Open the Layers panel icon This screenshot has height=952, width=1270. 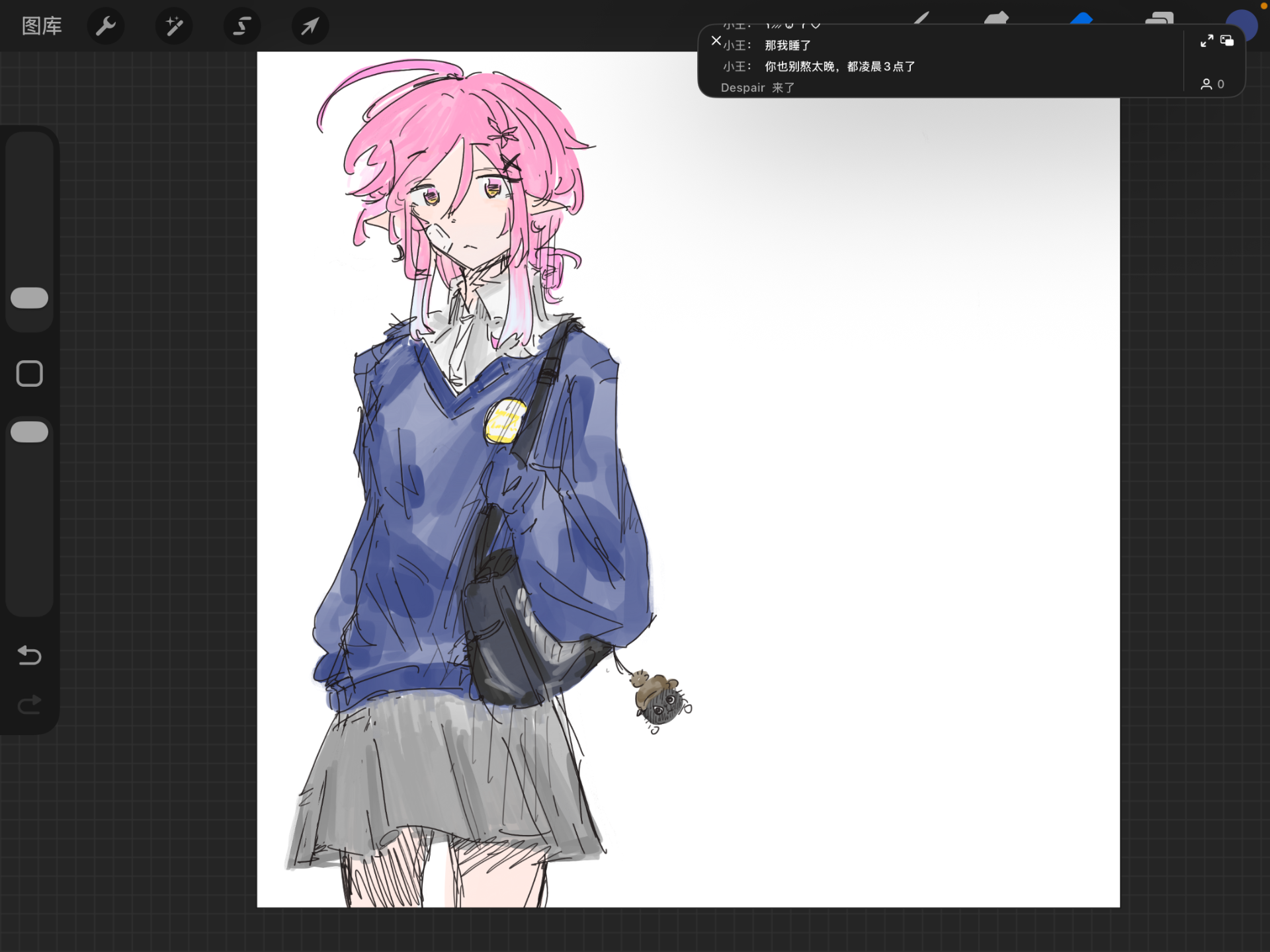click(x=1159, y=18)
